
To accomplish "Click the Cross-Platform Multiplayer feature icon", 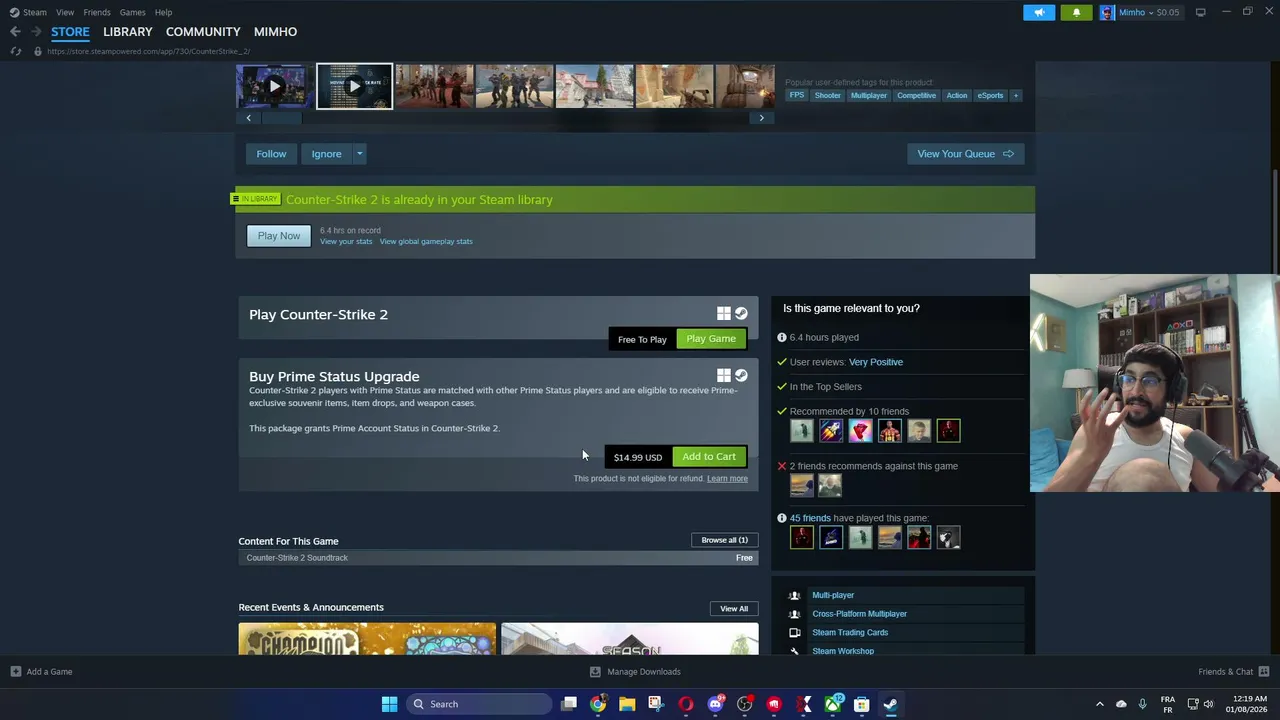I will click(795, 614).
